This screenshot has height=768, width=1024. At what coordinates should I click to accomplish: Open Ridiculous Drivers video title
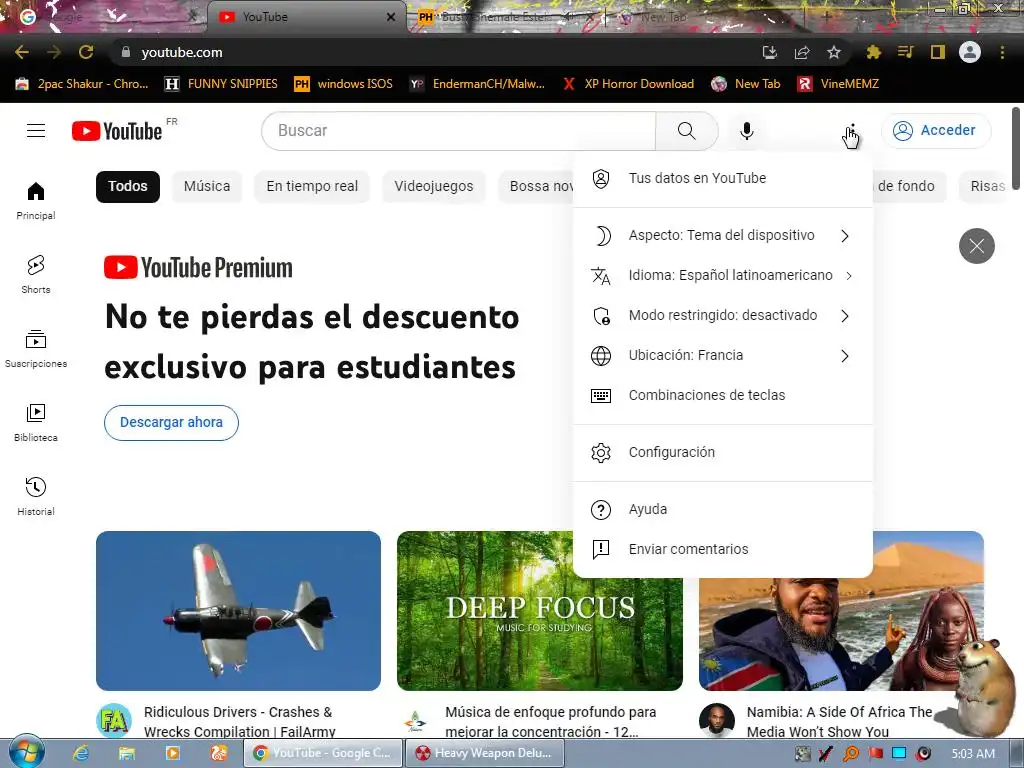point(240,722)
